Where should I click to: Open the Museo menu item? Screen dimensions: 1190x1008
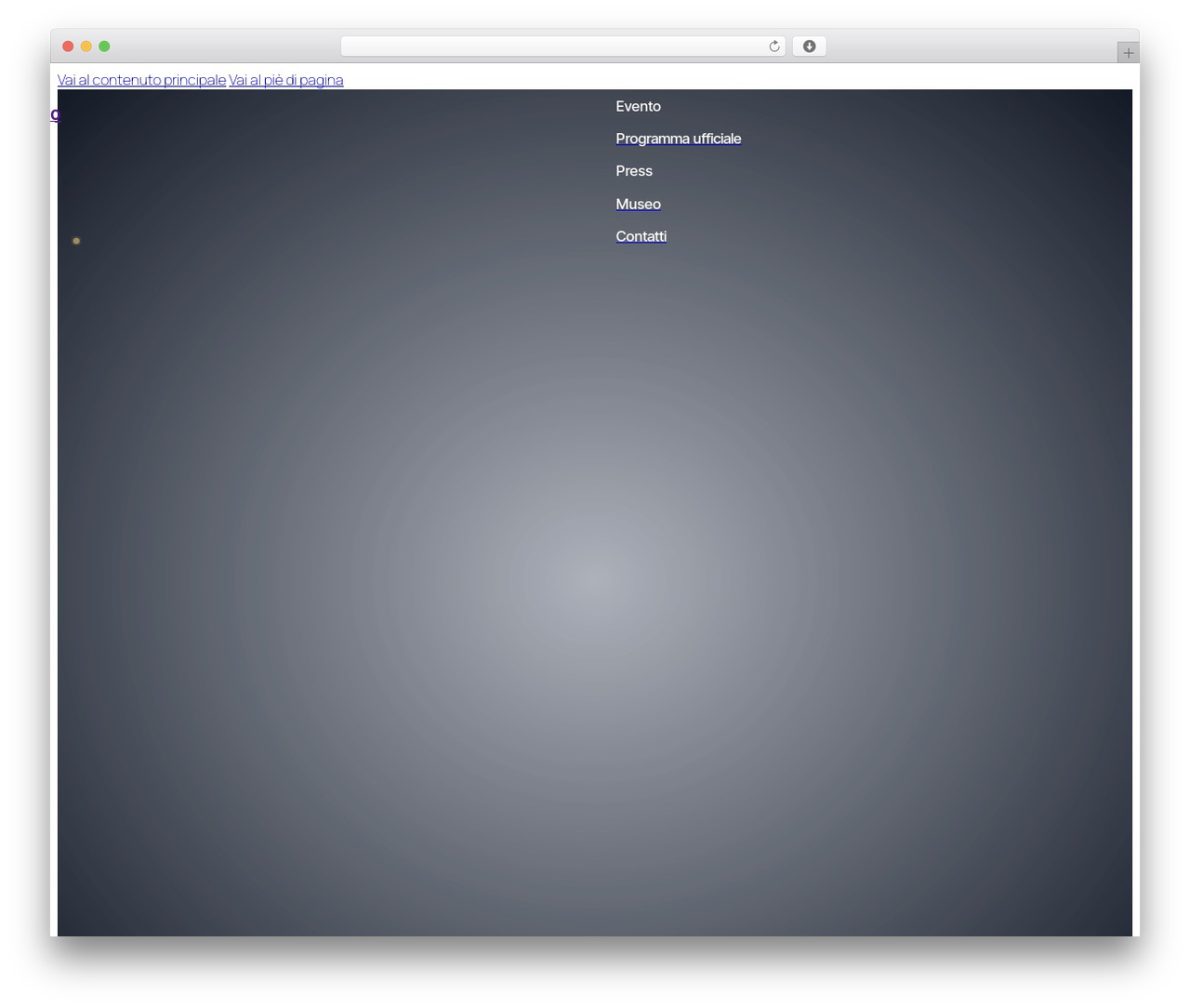638,204
